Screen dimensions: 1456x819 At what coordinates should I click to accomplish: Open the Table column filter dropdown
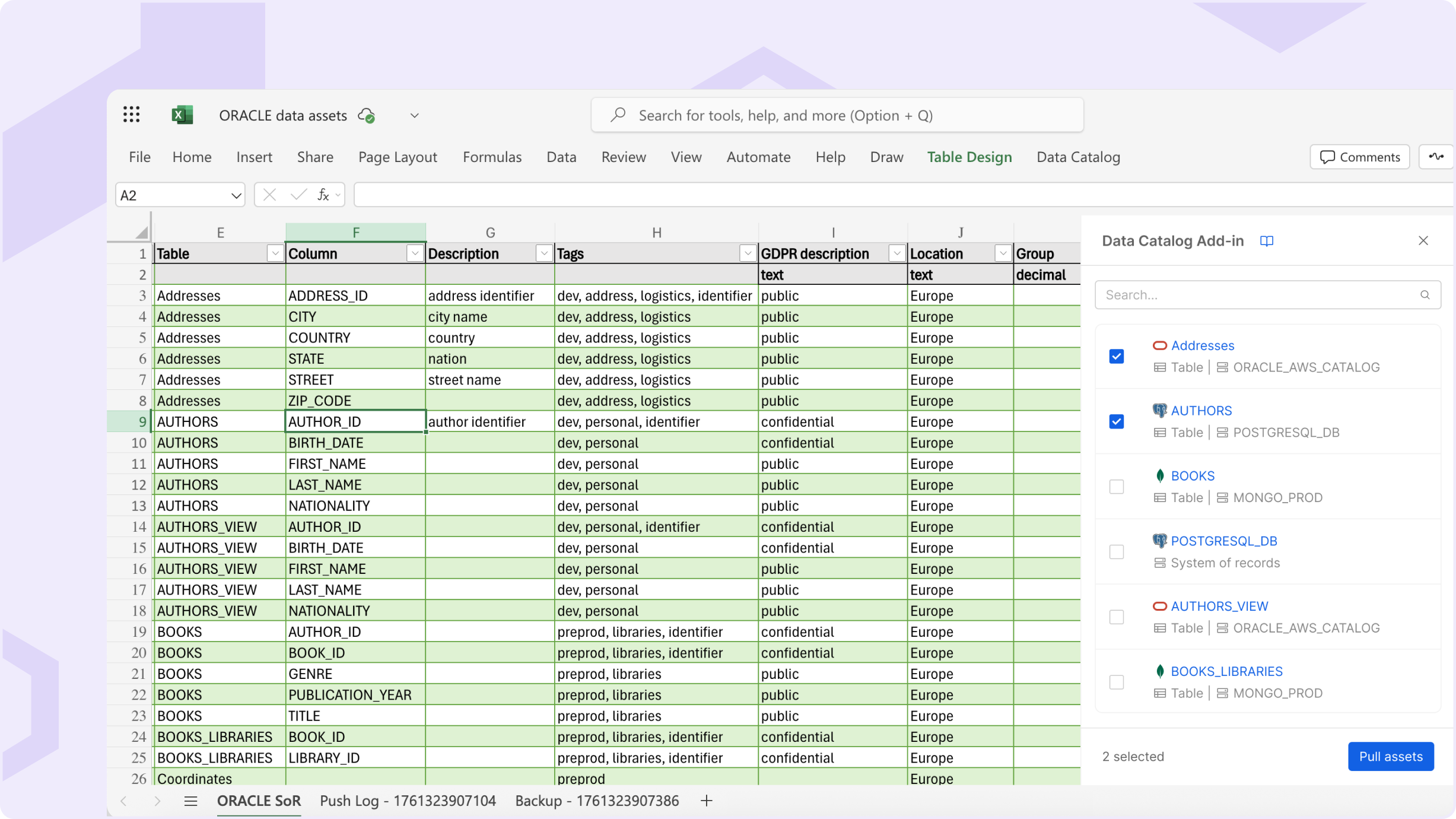pos(275,253)
